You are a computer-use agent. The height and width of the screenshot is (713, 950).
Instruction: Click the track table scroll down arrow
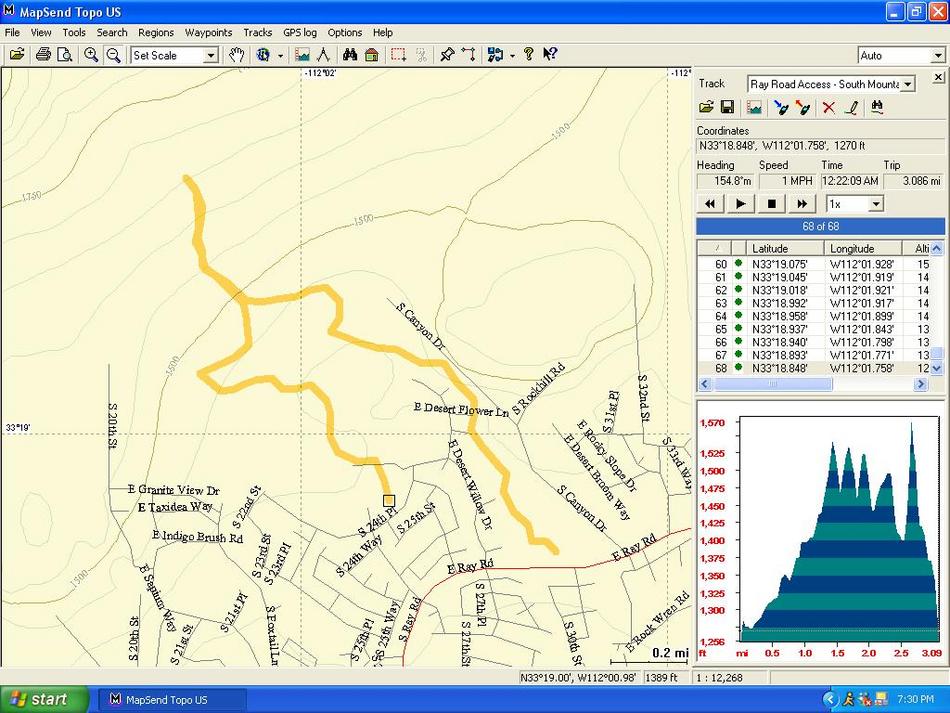pyautogui.click(x=937, y=368)
